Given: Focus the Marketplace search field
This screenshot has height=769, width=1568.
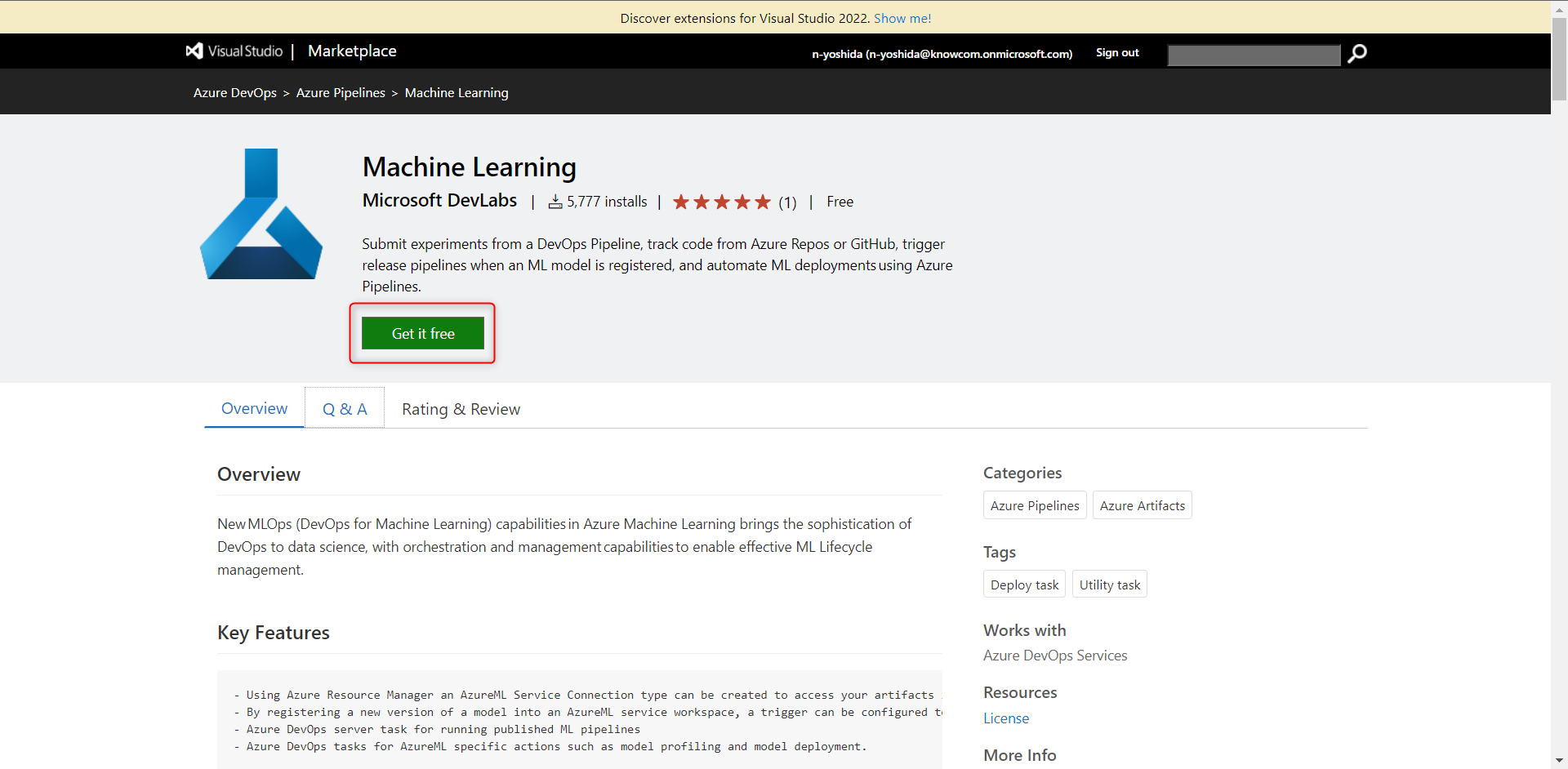Looking at the screenshot, I should click(x=1254, y=55).
